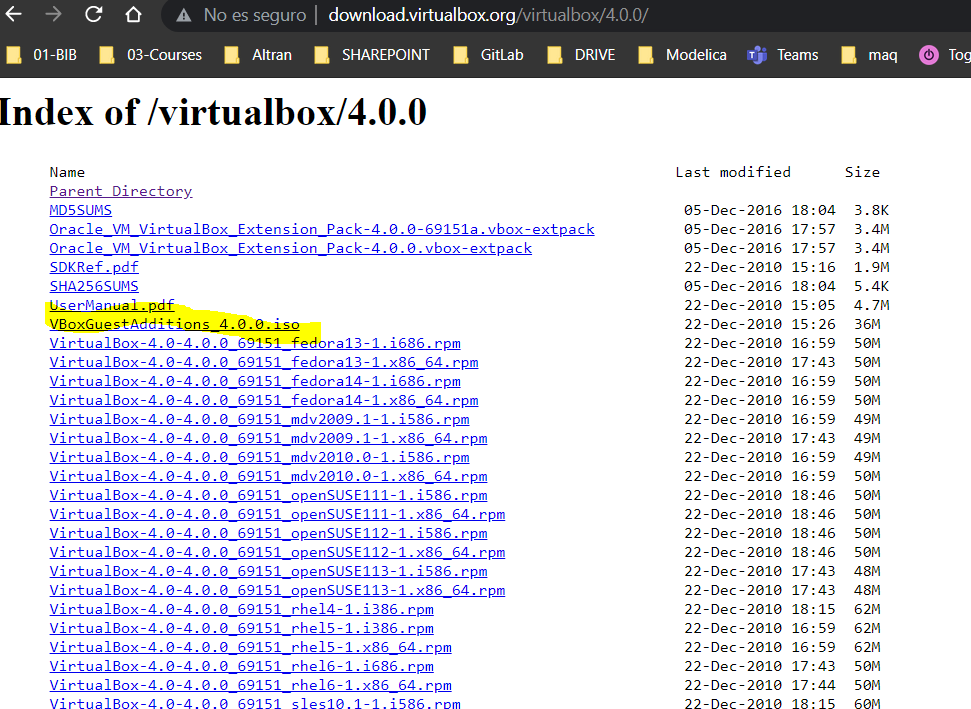Viewport: 971px width, 709px height.
Task: Download the MD5SUMS file
Action: [81, 211]
